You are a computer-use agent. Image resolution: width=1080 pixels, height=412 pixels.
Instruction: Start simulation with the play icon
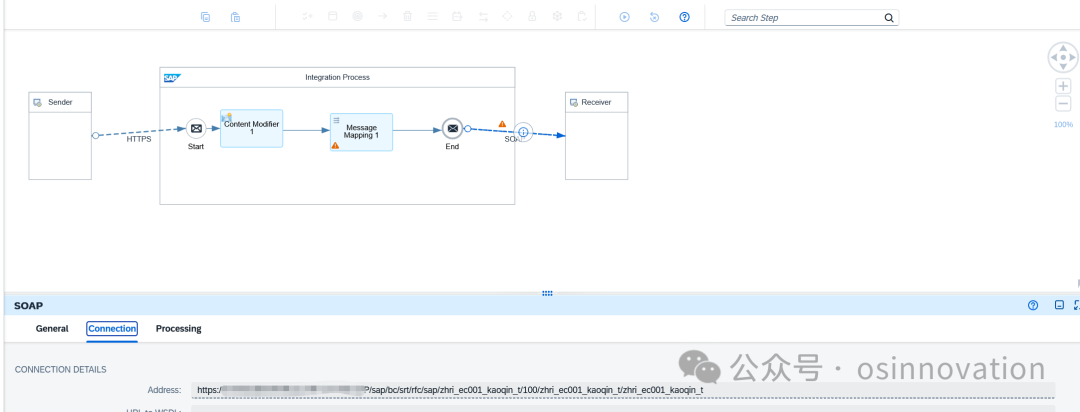click(x=625, y=17)
